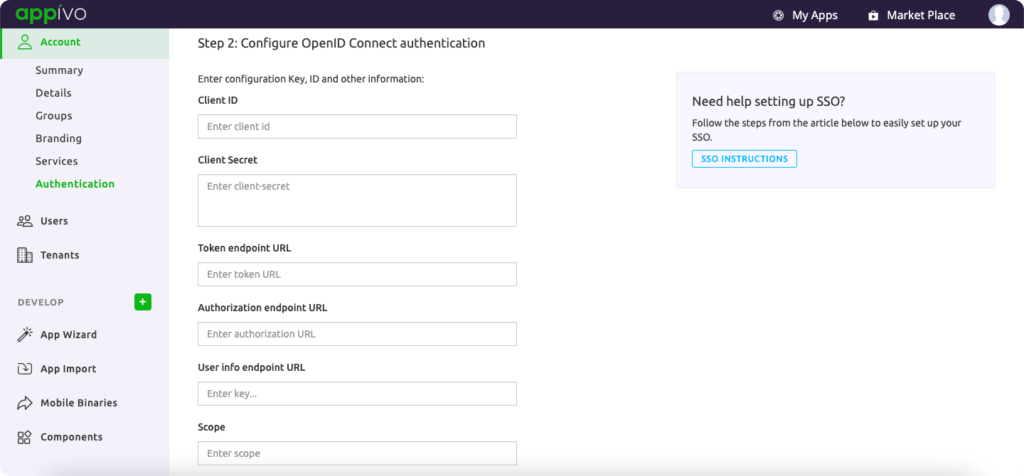Click the 'Client Secret' field label

pyautogui.click(x=228, y=160)
